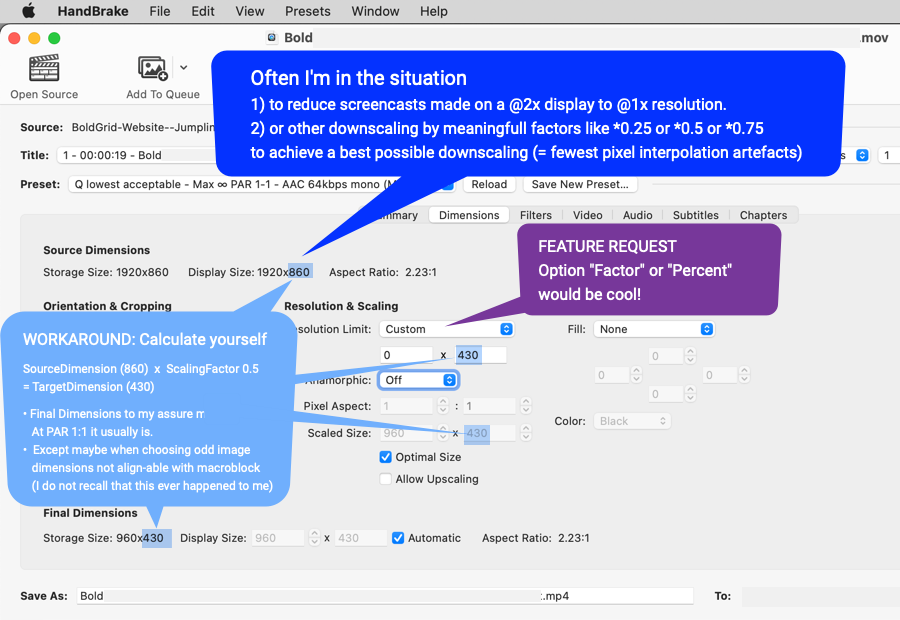Disable Automatic final dimensions
The width and height of the screenshot is (900, 620).
point(397,537)
